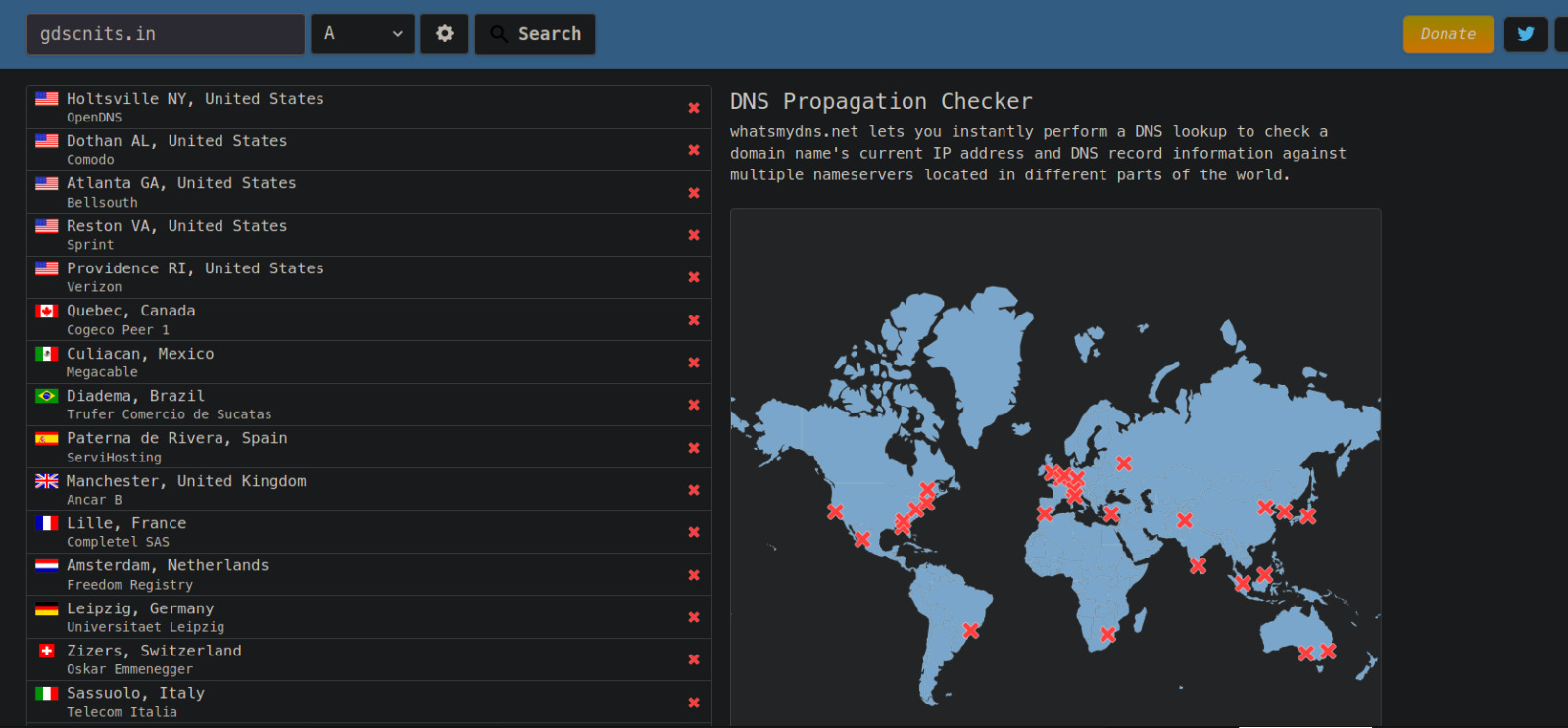Click the gdscnits.in domain input field
The image size is (1568, 728).
[x=166, y=34]
